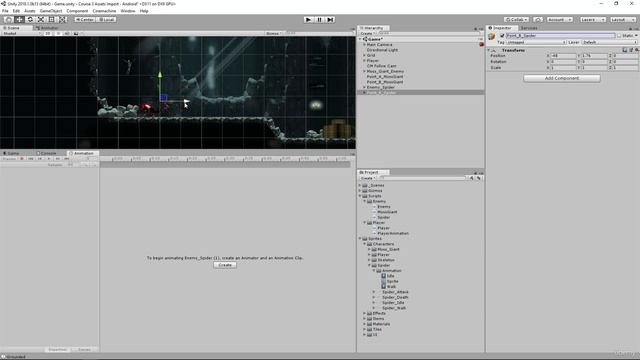640x360 pixels.
Task: Open the Edit menu
Action: point(16,11)
